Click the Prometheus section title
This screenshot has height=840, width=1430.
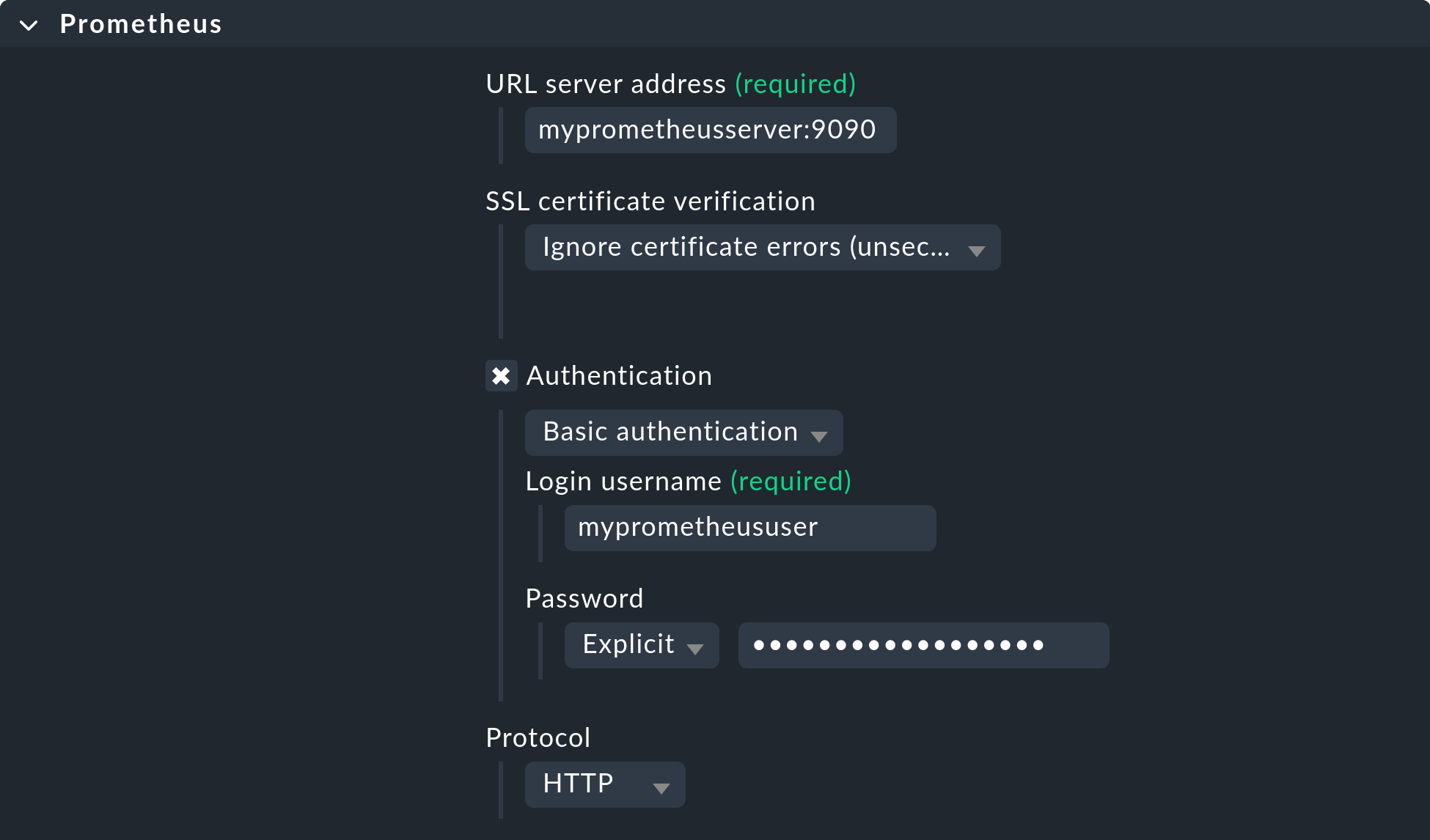[141, 23]
